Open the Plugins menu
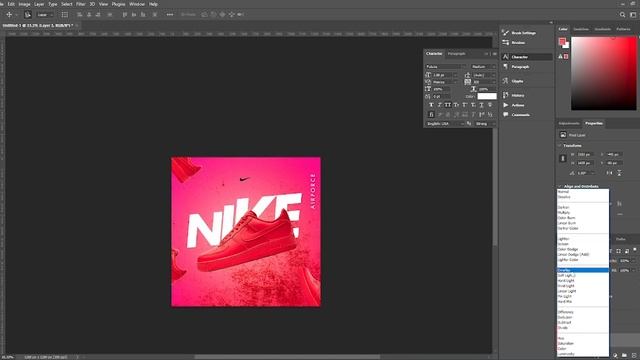 118,4
